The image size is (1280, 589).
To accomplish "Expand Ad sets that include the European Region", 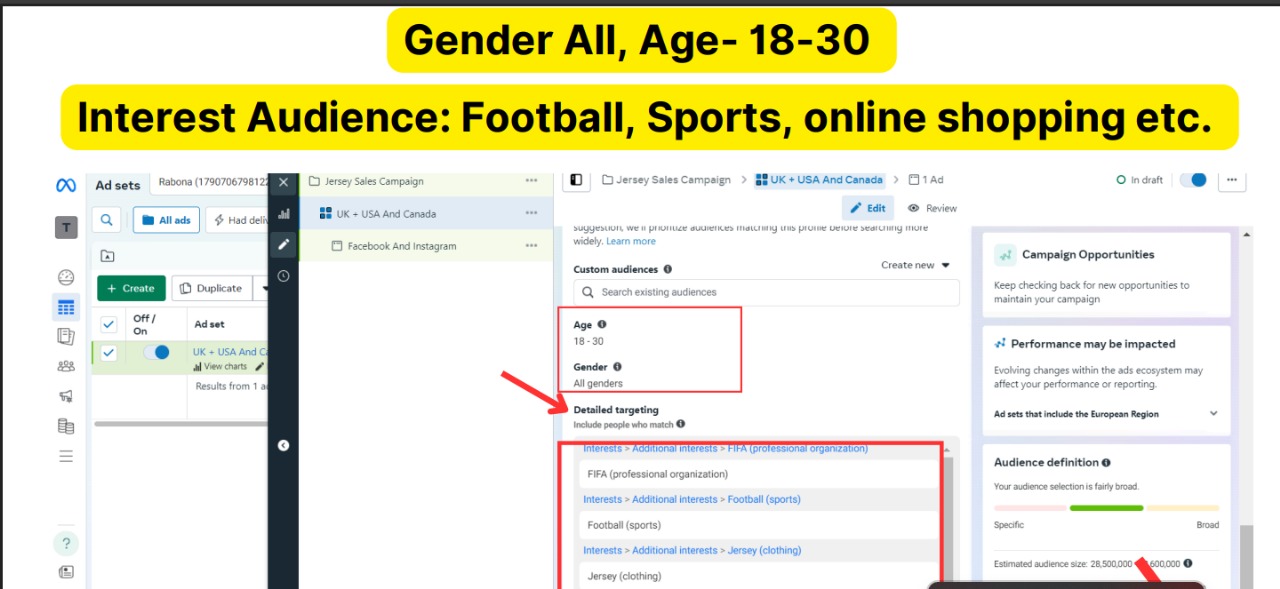I will coord(1214,414).
